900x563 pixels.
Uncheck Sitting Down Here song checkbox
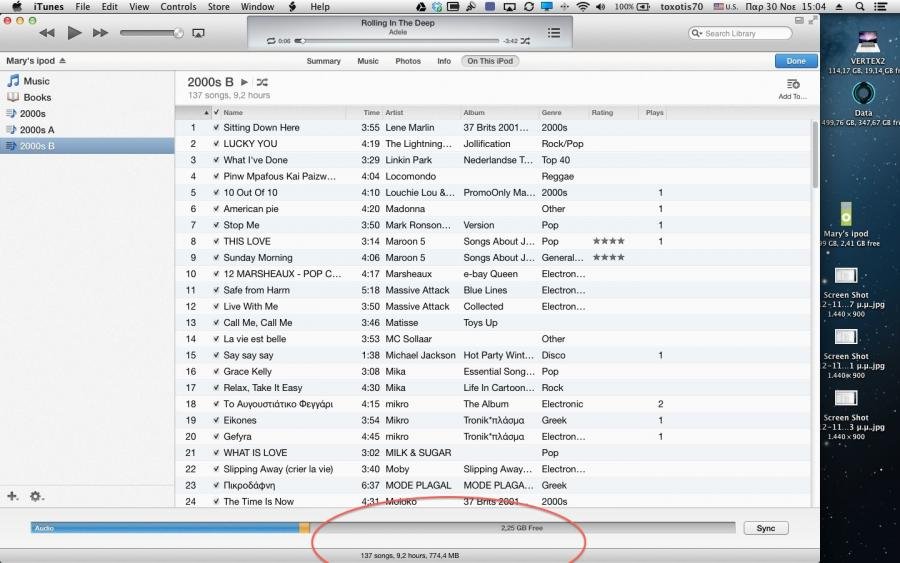[x=216, y=127]
